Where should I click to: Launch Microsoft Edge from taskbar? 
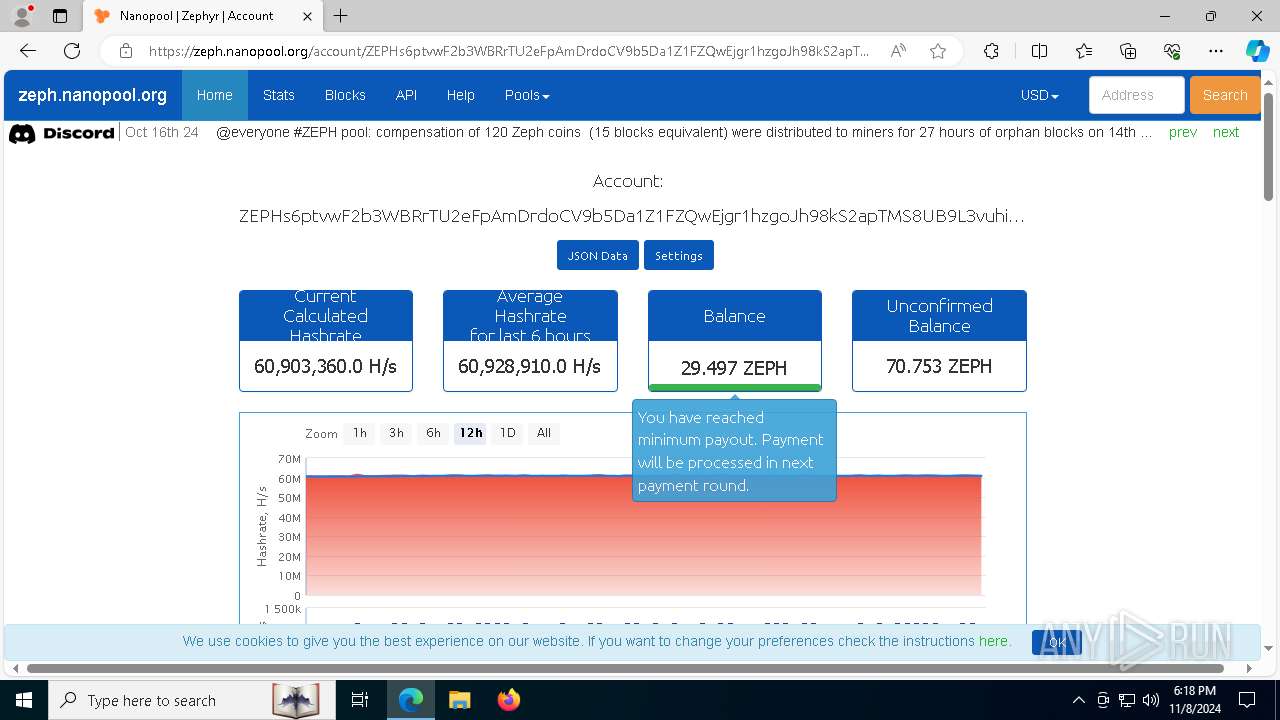tap(411, 700)
